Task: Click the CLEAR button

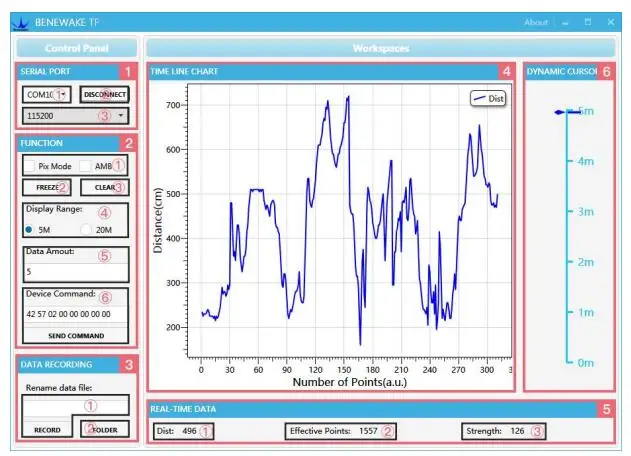Action: [x=105, y=188]
